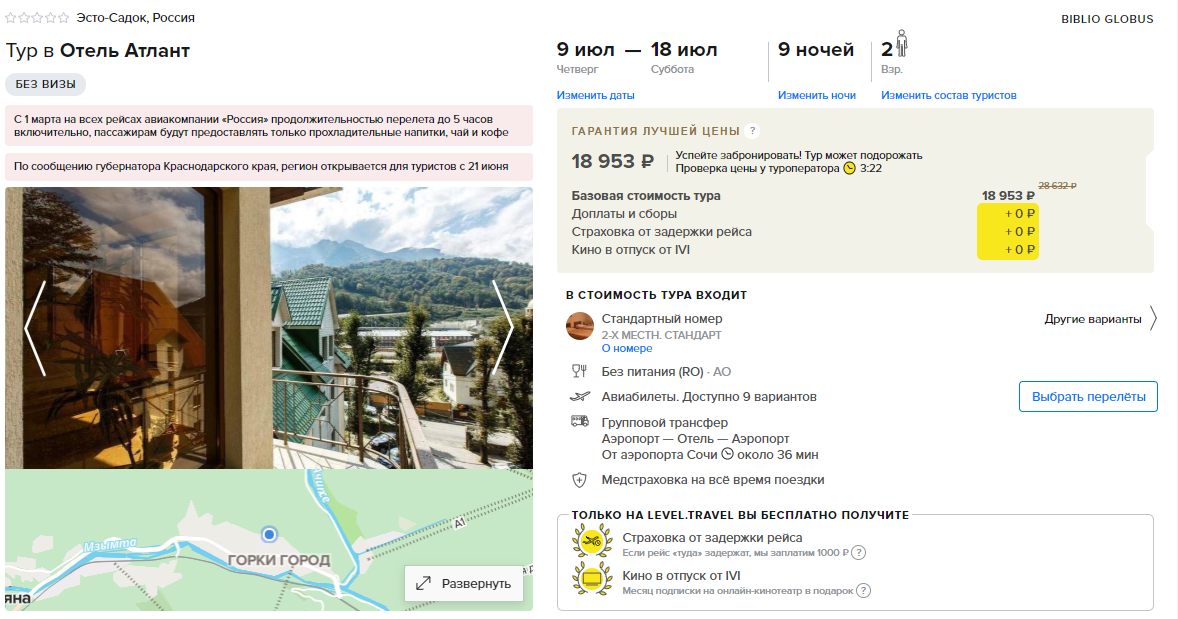This screenshot has width=1178, height=619.
Task: Click the yellow highlighted surcharges amounts
Action: tap(1007, 231)
